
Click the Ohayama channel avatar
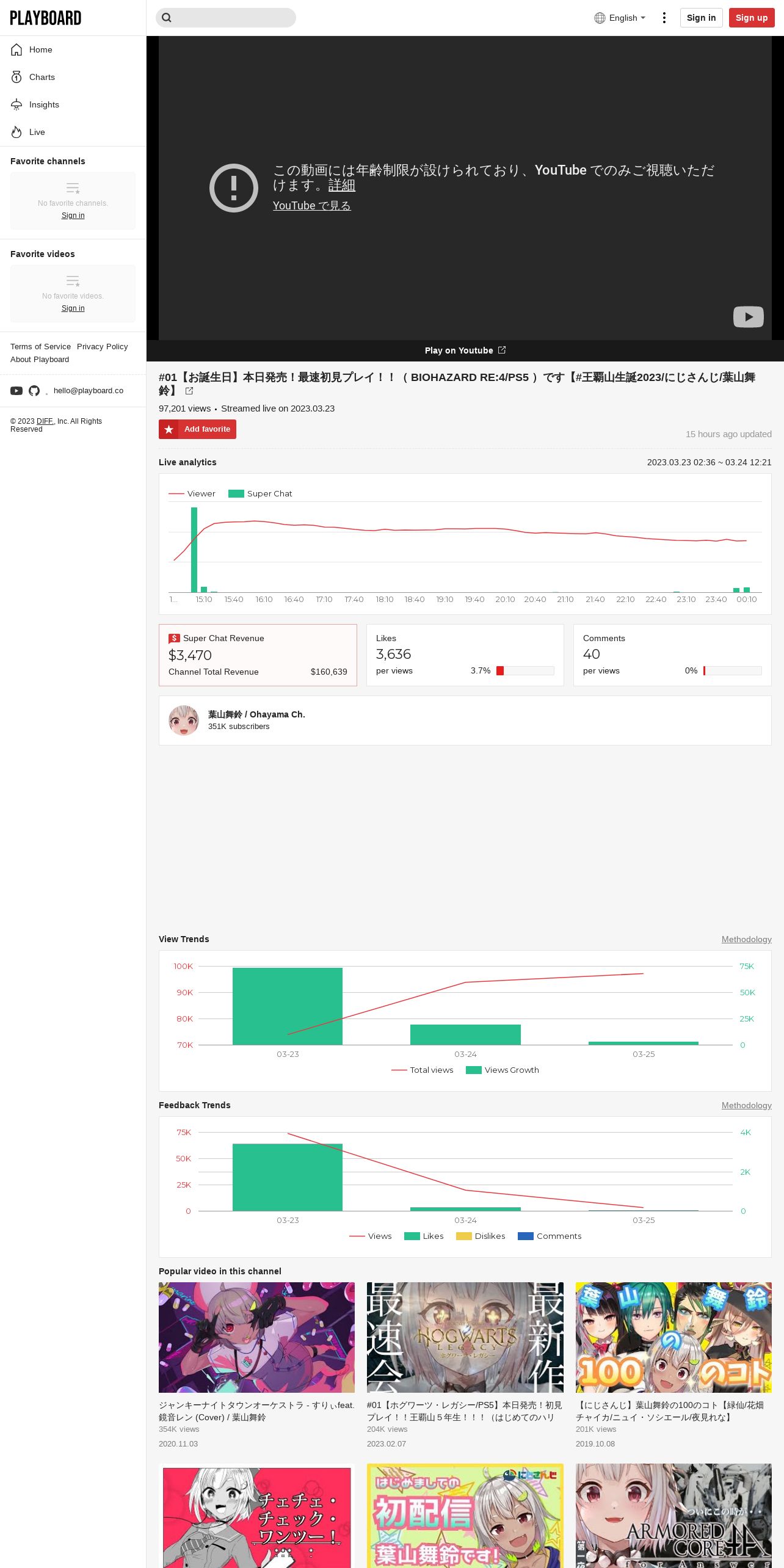click(184, 720)
